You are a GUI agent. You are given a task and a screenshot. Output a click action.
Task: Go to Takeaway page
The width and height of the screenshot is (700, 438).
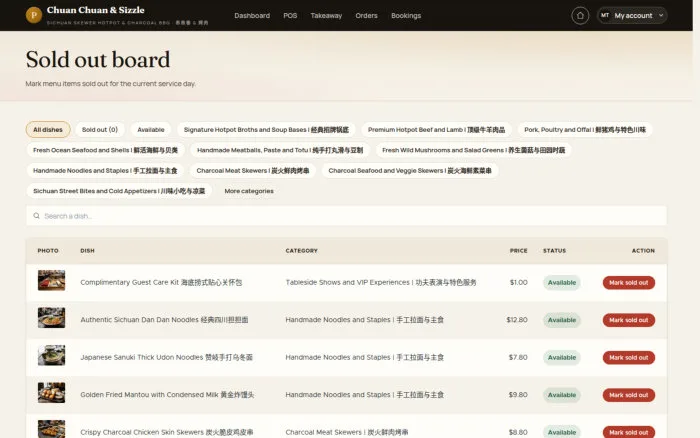326,16
